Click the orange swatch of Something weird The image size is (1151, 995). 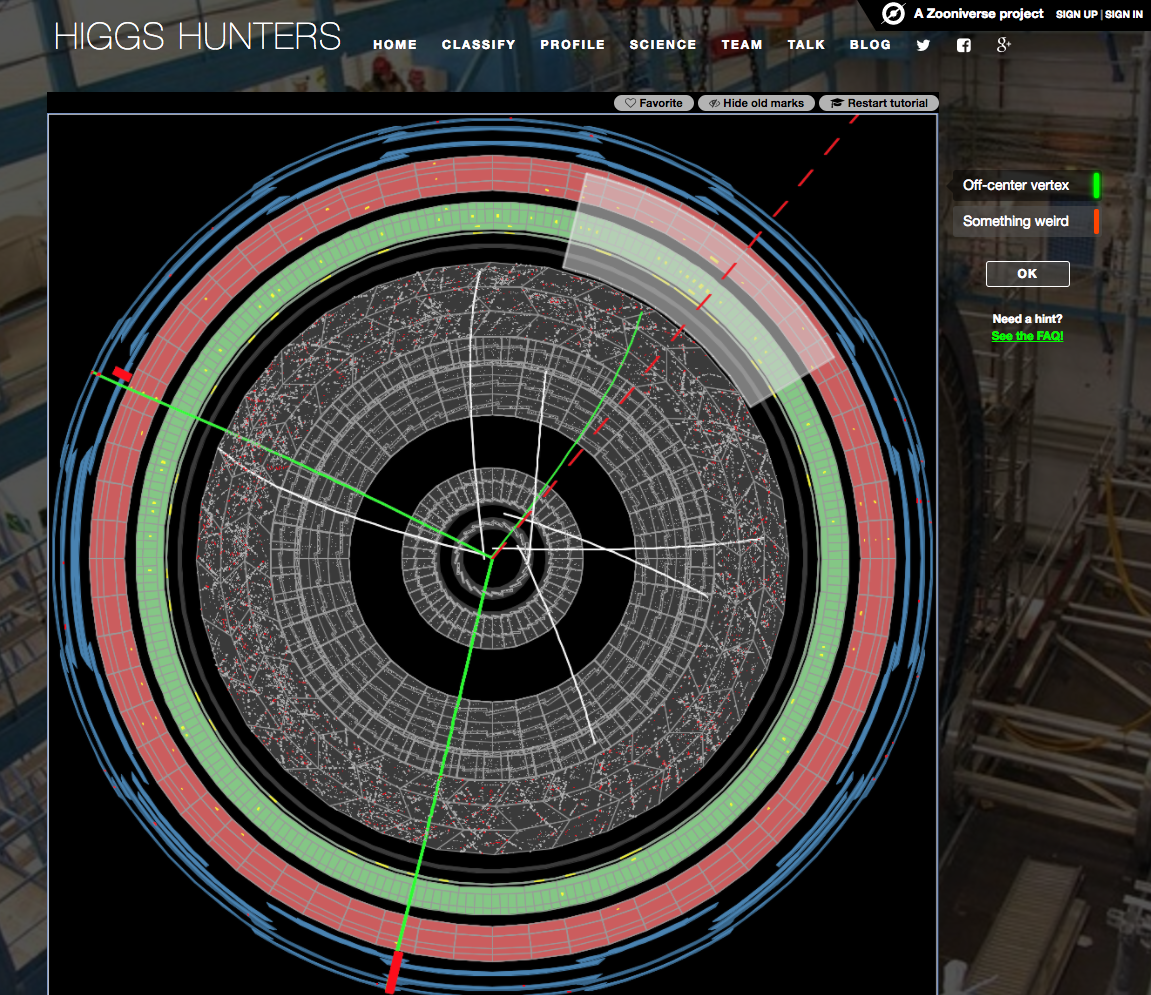tap(1096, 221)
